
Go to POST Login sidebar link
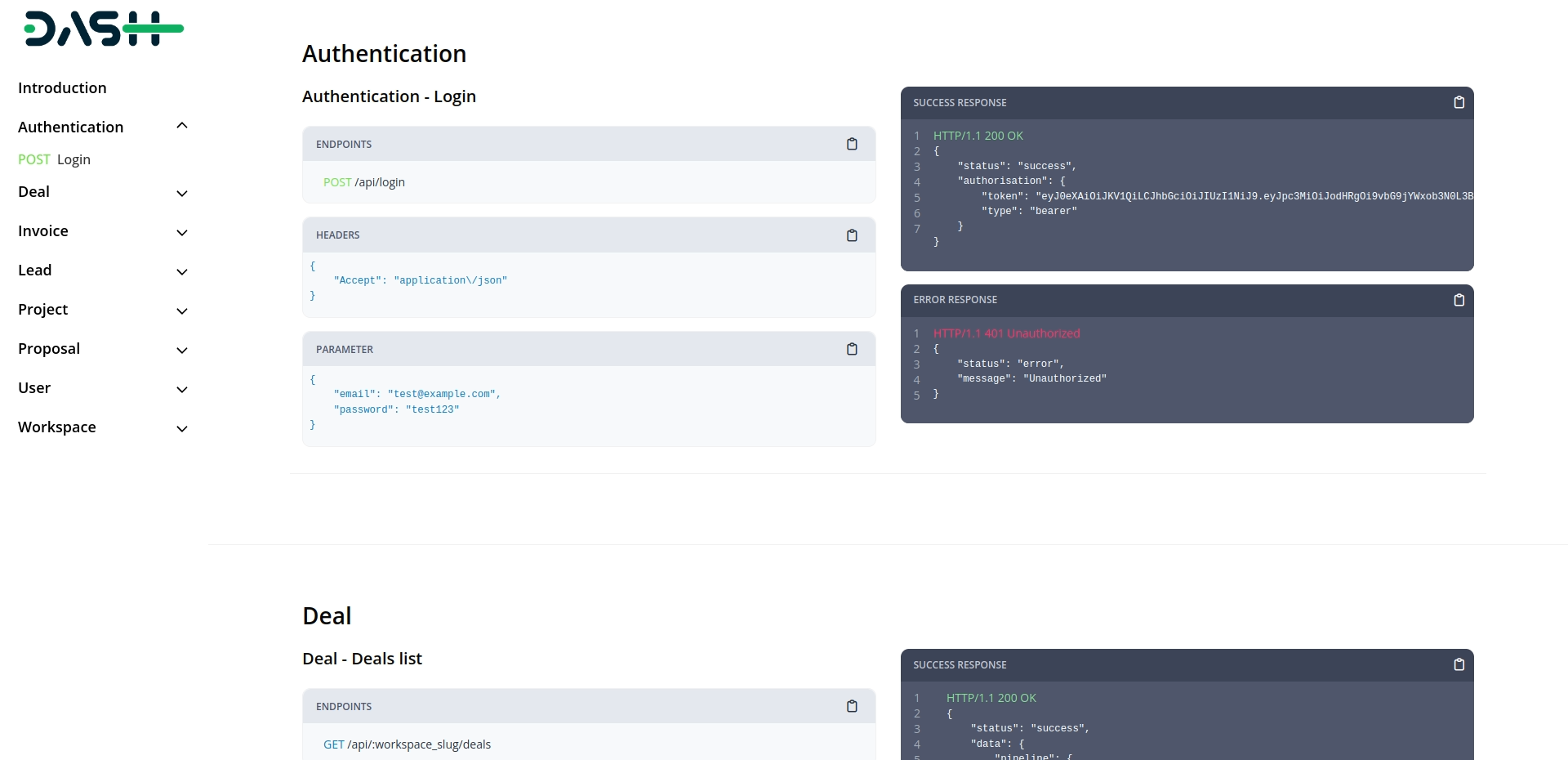(x=55, y=159)
